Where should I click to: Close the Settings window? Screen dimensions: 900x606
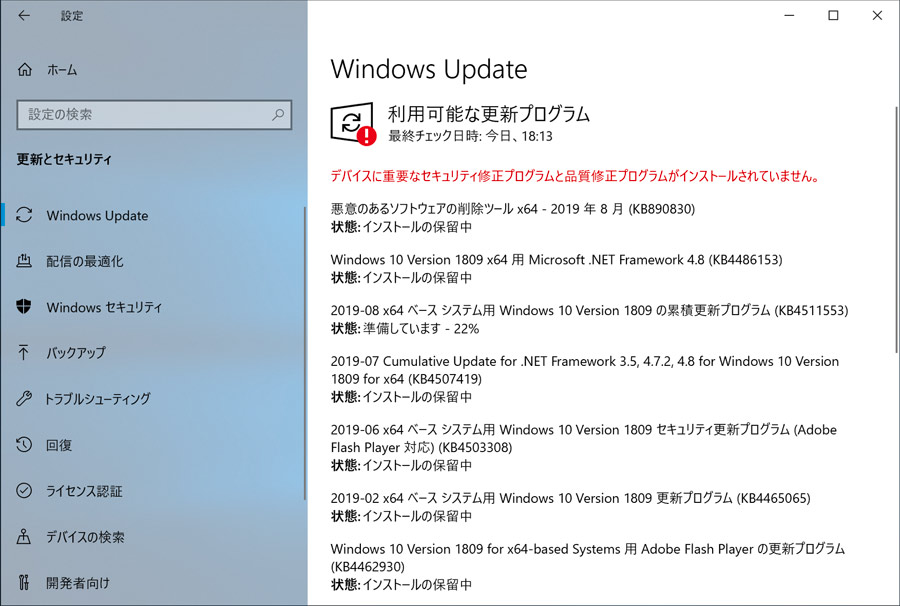[877, 15]
